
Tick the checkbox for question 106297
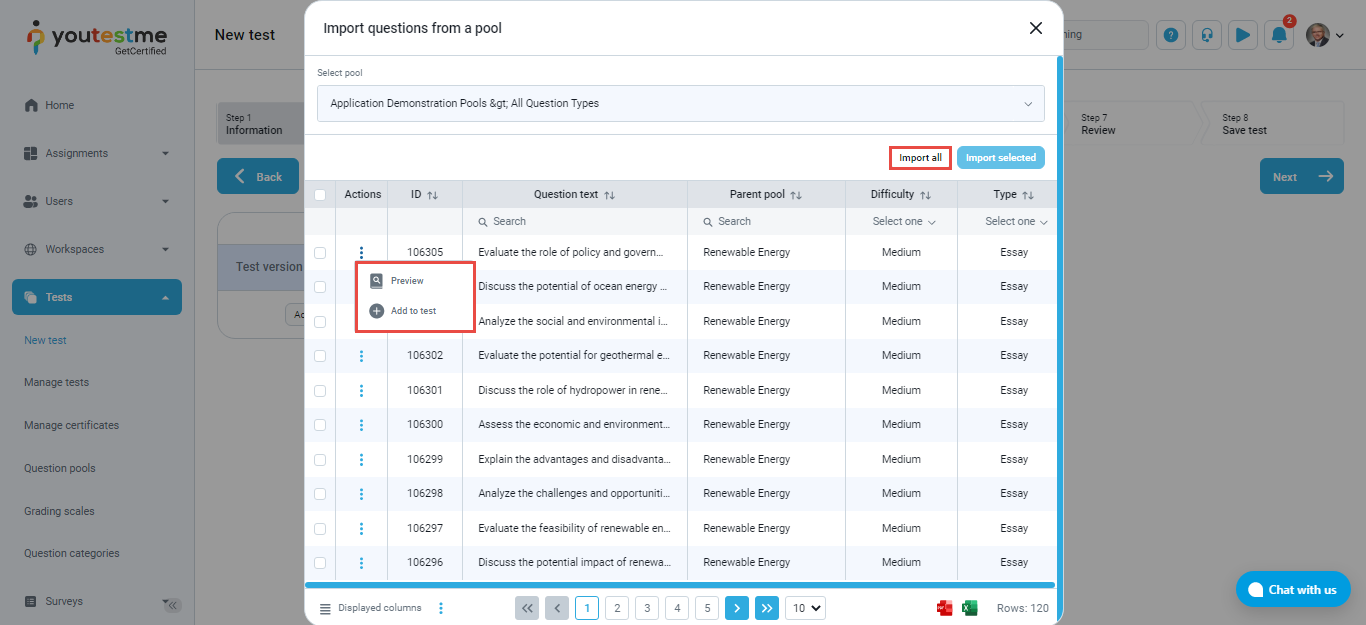(320, 529)
